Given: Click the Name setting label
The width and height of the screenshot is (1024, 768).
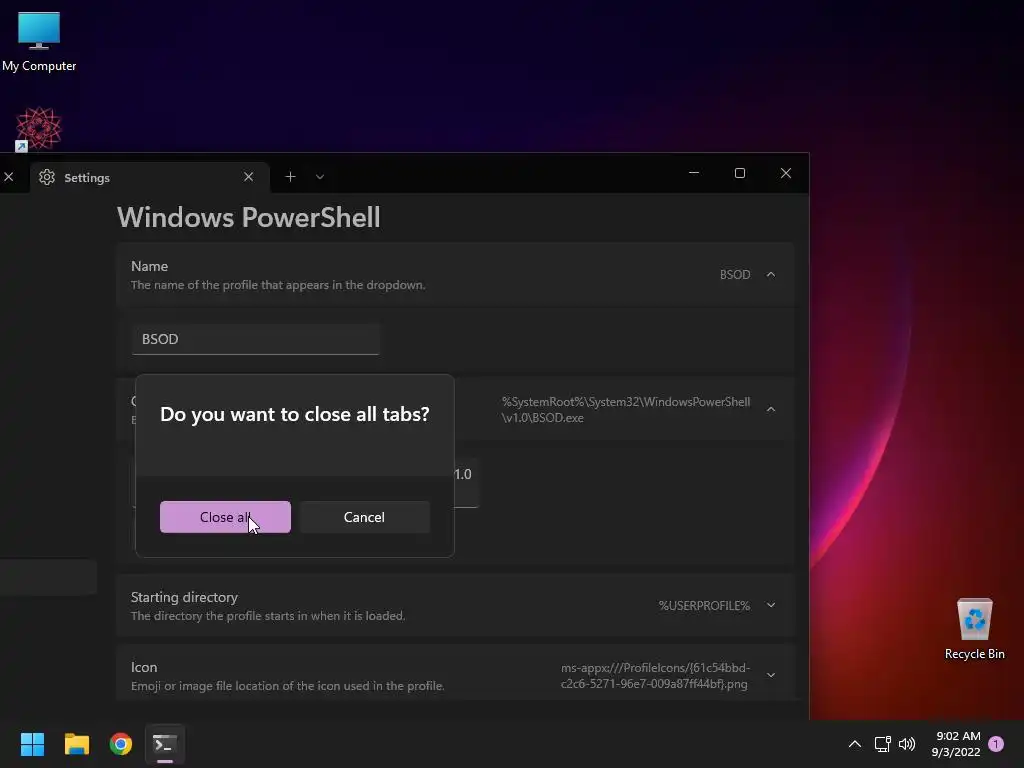Looking at the screenshot, I should click(149, 266).
